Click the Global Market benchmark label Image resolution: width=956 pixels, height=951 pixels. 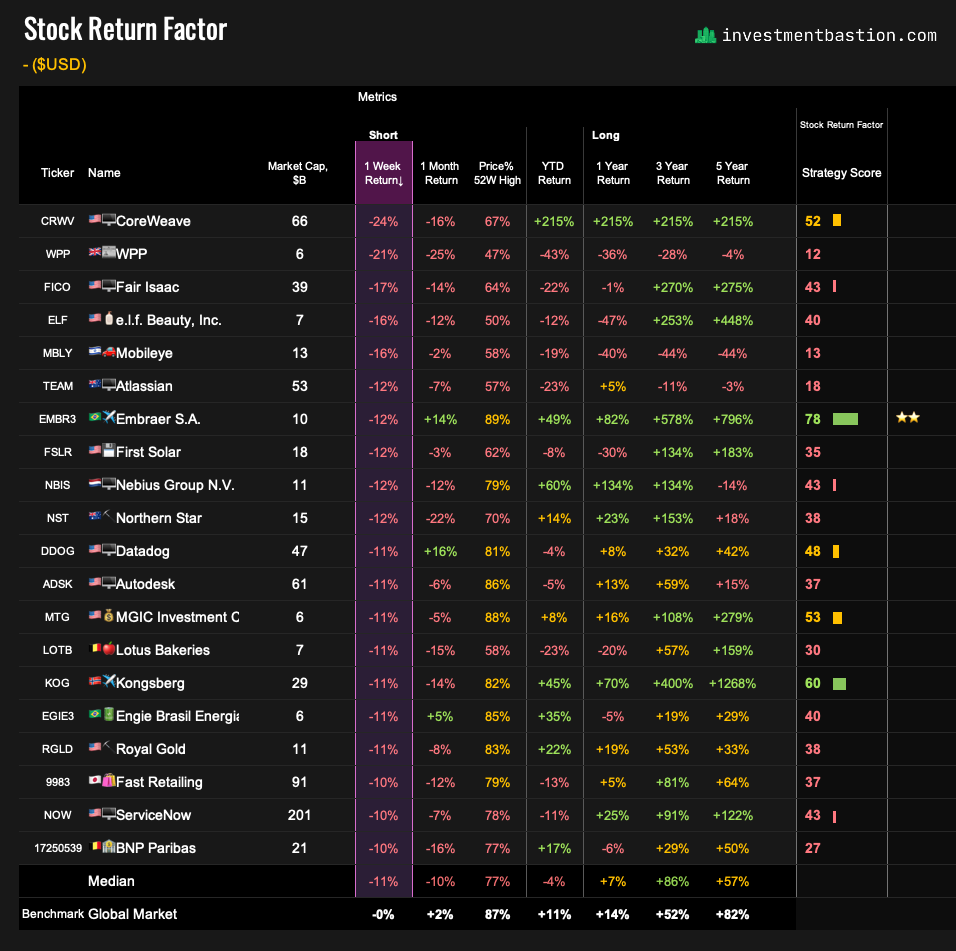point(132,914)
